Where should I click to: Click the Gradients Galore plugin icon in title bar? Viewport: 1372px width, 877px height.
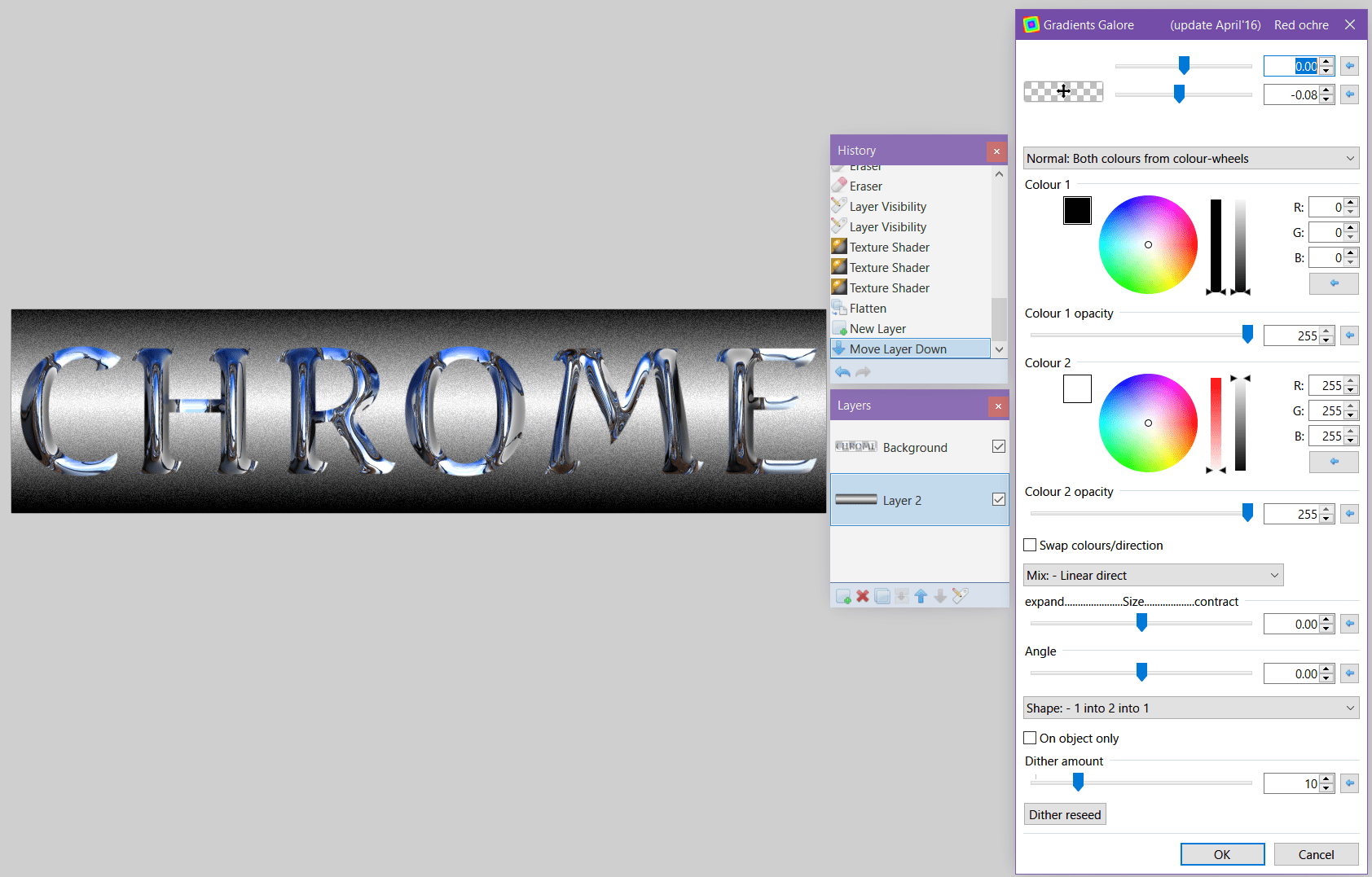1030,24
